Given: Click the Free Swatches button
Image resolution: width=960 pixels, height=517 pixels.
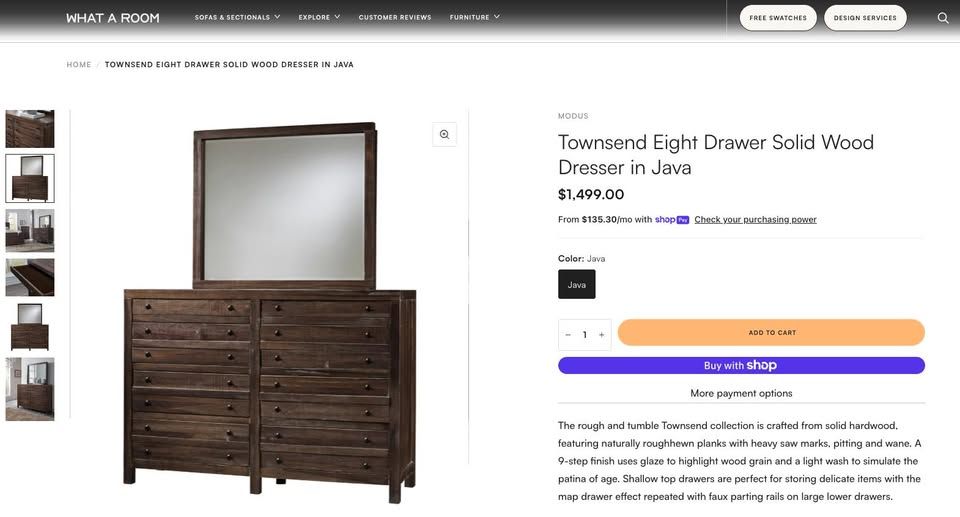Looking at the screenshot, I should [778, 18].
